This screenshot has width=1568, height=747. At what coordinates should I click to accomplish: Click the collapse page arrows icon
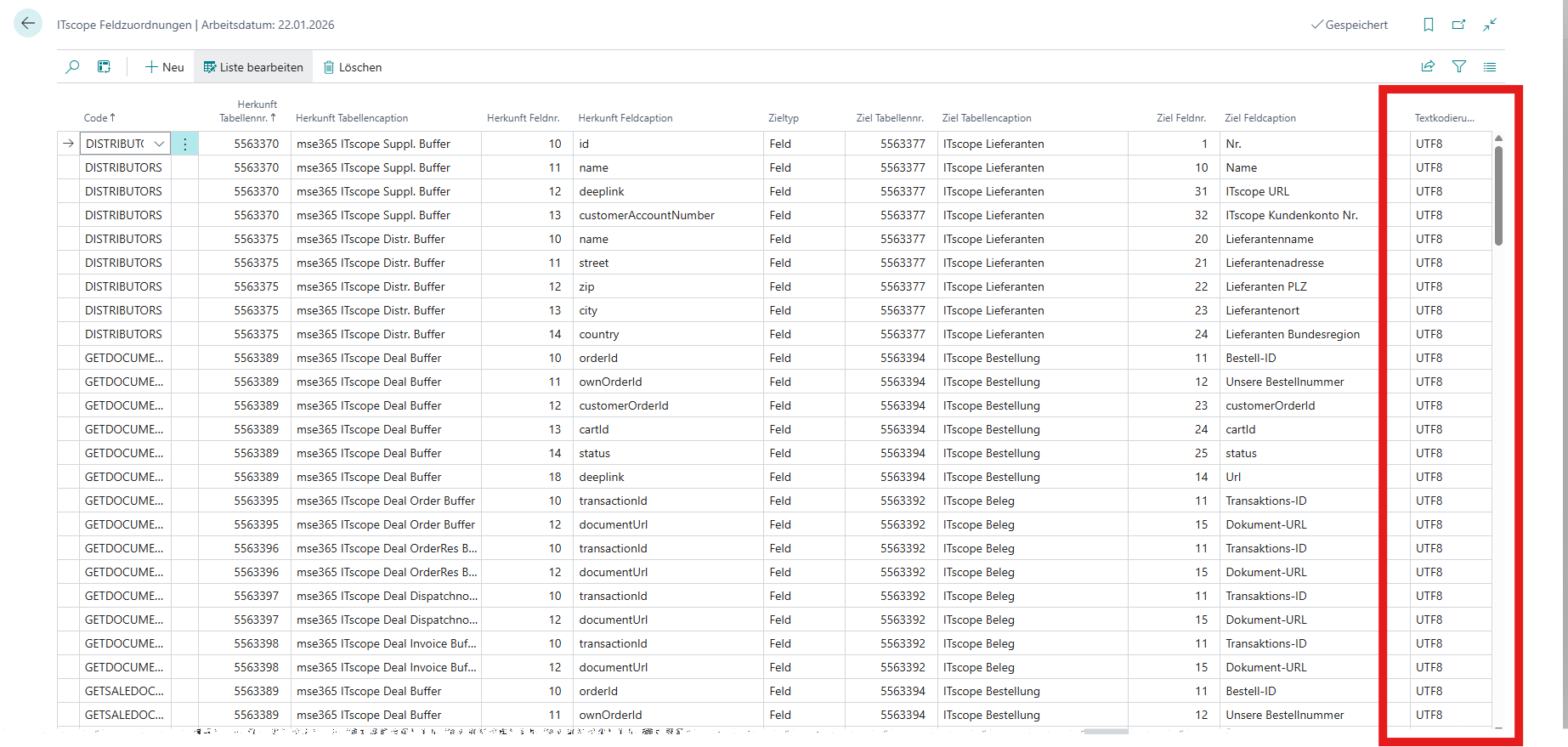[1490, 25]
